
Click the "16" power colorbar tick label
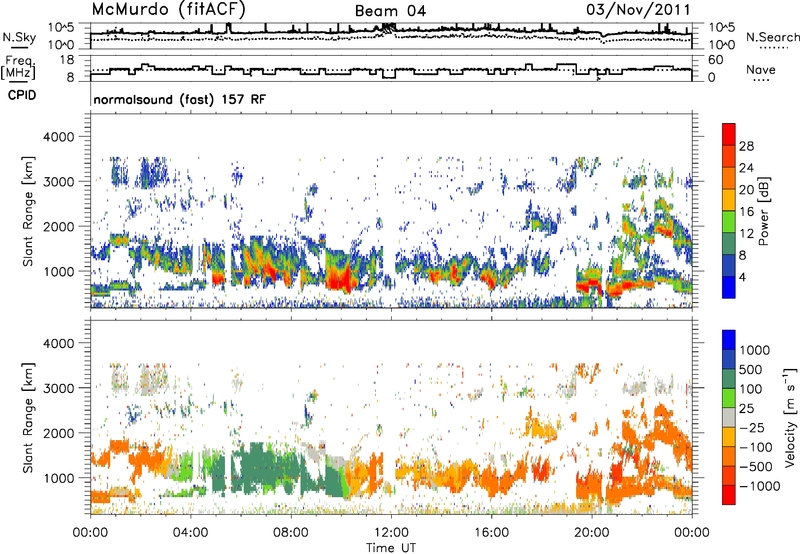click(x=746, y=212)
